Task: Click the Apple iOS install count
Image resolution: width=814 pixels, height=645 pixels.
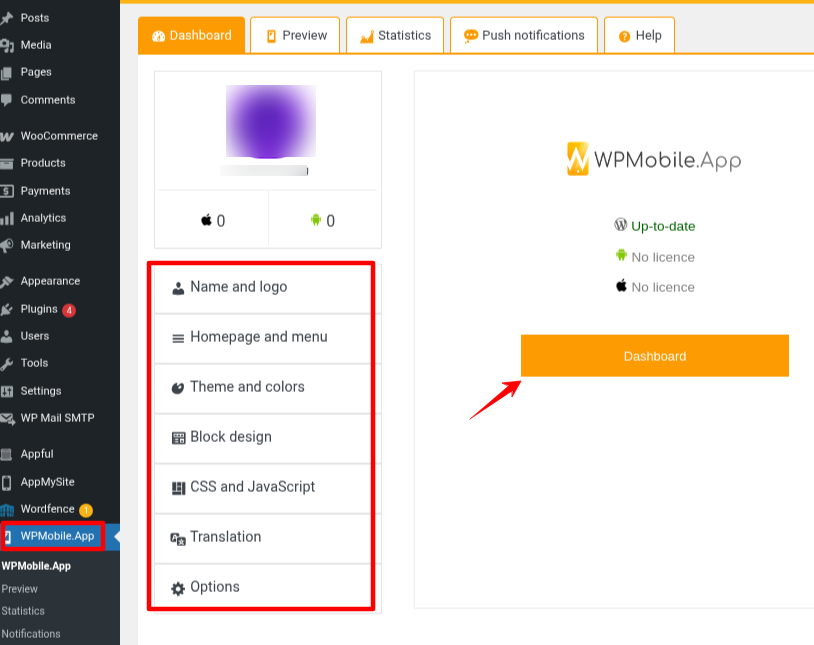Action: [x=213, y=221]
